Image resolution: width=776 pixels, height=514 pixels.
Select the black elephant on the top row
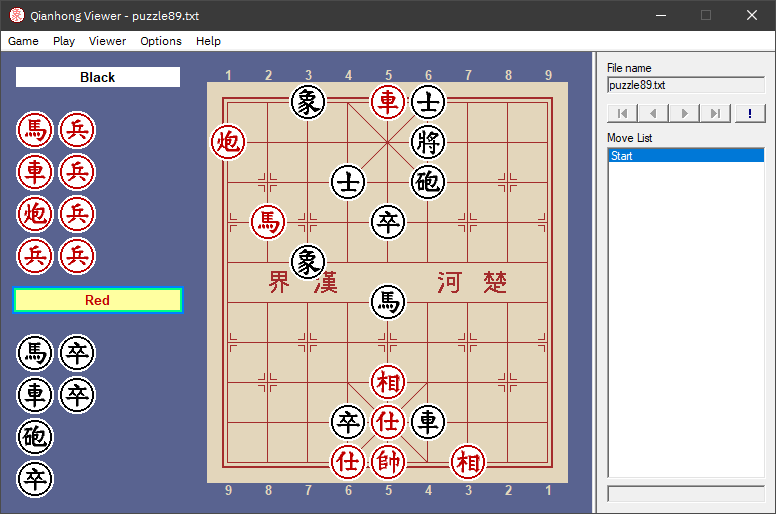(x=308, y=102)
